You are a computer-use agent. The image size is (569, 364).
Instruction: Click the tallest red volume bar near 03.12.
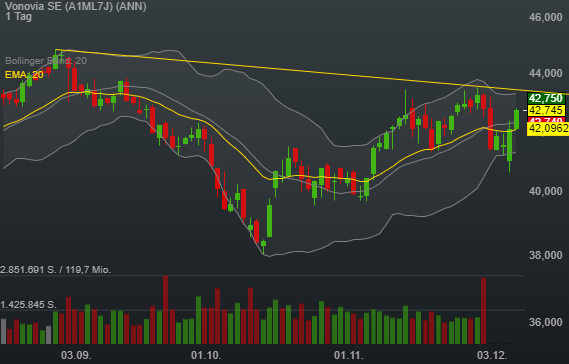(483, 311)
